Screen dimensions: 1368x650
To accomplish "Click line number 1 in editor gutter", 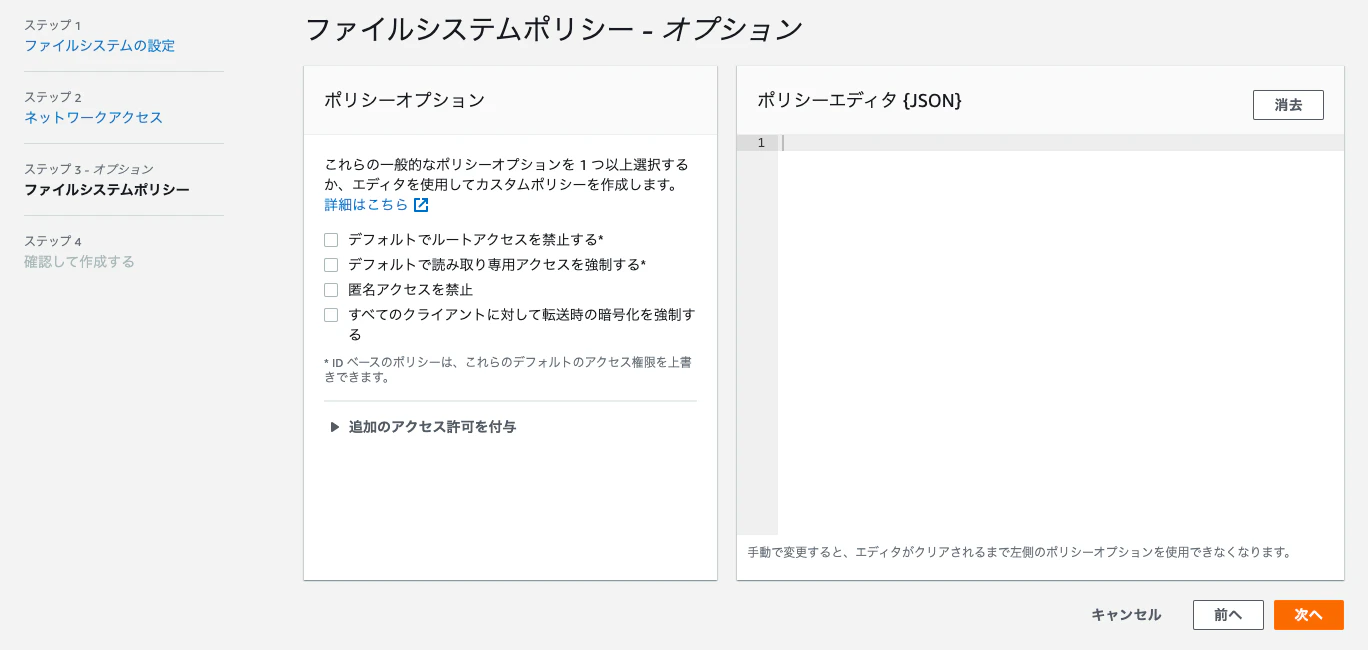I will point(760,143).
